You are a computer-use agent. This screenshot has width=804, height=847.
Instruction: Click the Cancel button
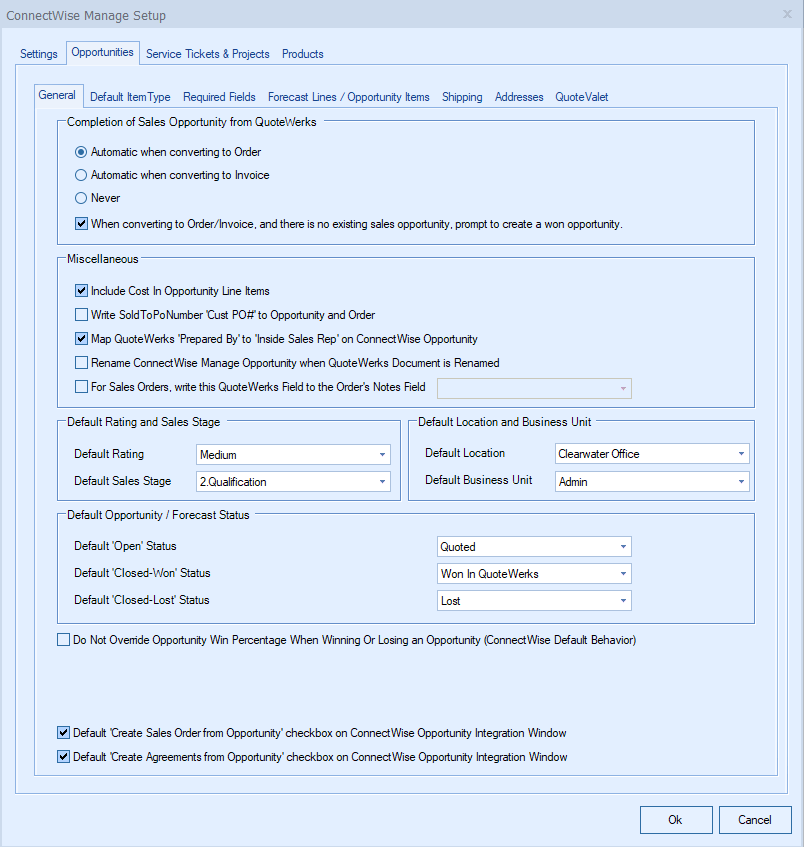click(755, 820)
